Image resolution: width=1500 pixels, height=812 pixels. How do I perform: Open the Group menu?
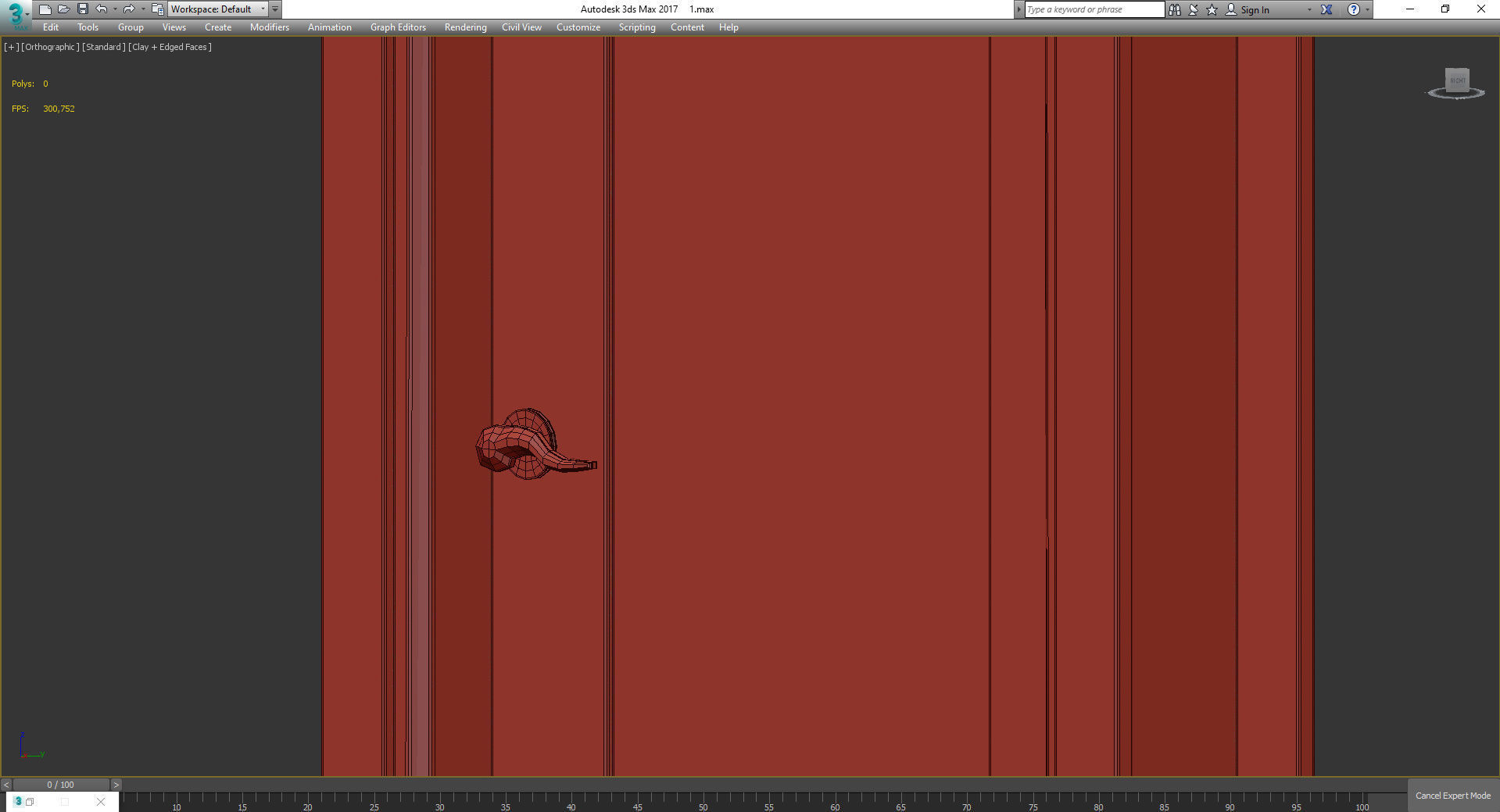[x=131, y=27]
